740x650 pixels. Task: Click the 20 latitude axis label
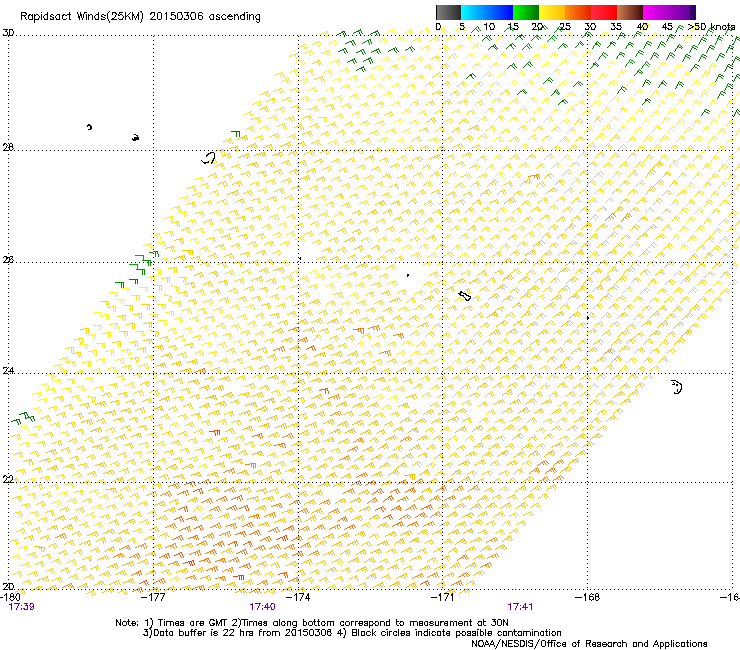pyautogui.click(x=8, y=586)
